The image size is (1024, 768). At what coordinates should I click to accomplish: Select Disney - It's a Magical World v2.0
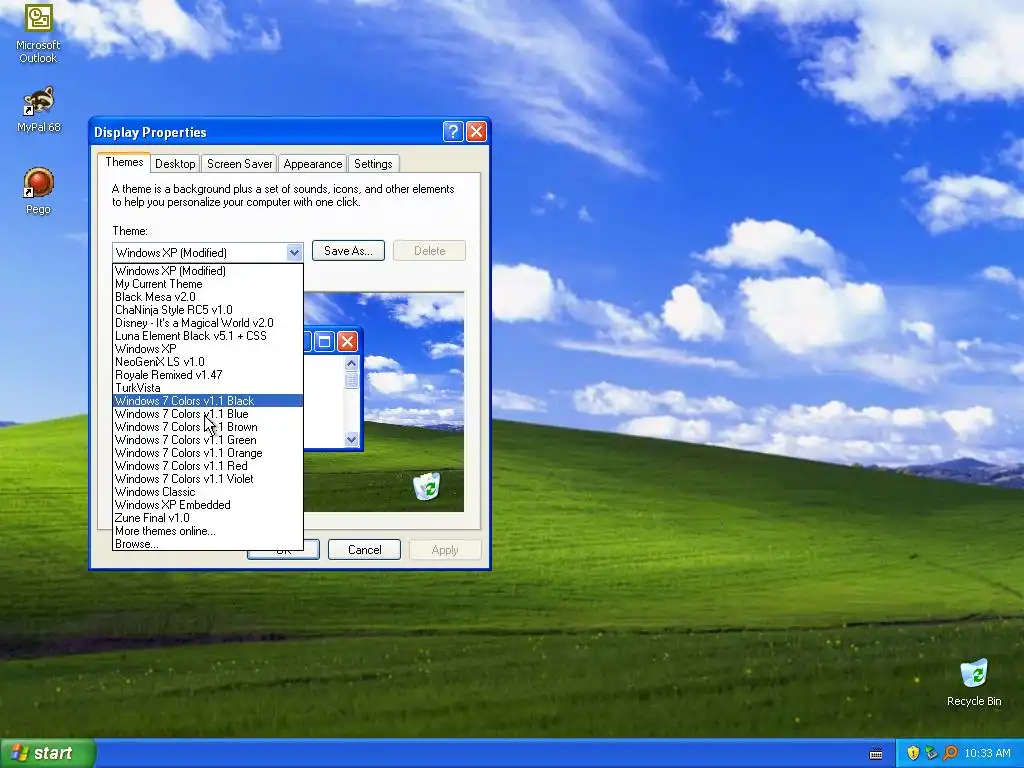[x=208, y=323]
